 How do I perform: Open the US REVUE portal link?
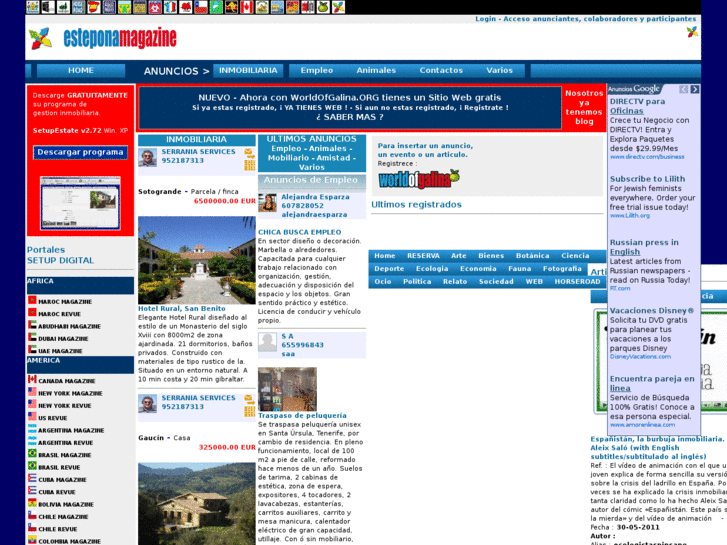click(52, 418)
